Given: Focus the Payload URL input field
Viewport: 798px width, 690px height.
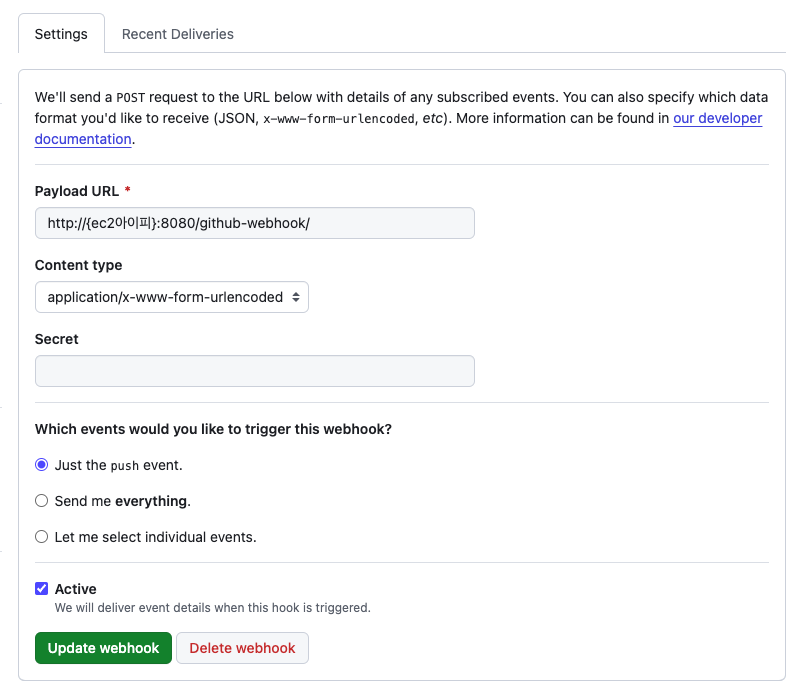Looking at the screenshot, I should click(x=254, y=223).
